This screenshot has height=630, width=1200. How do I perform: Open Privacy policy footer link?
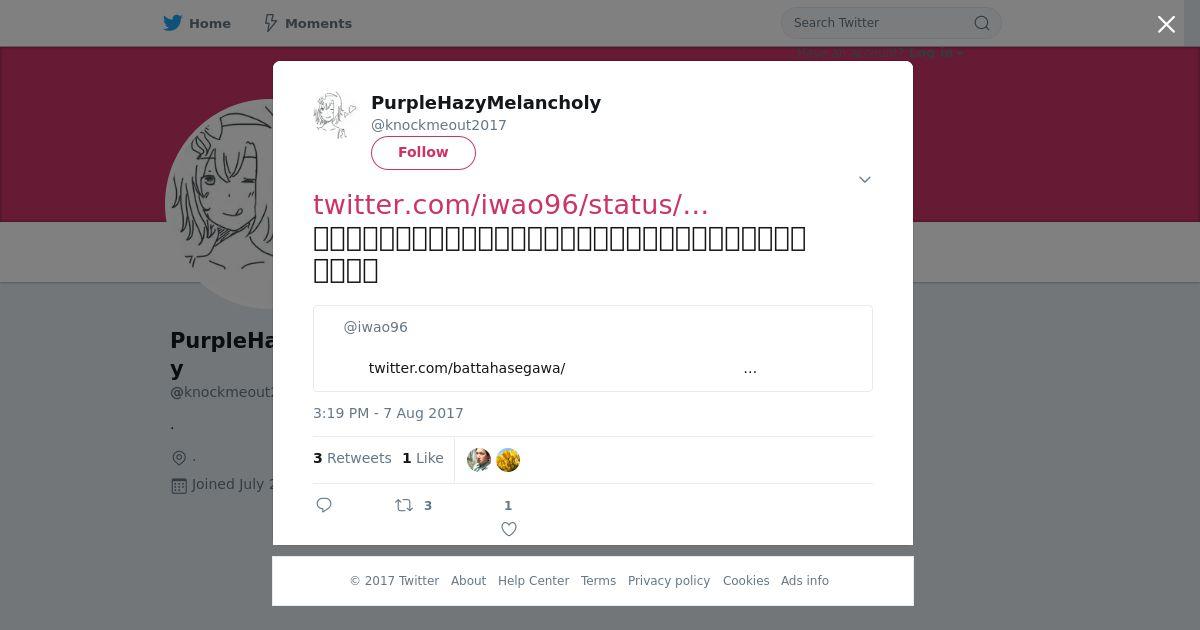(669, 581)
